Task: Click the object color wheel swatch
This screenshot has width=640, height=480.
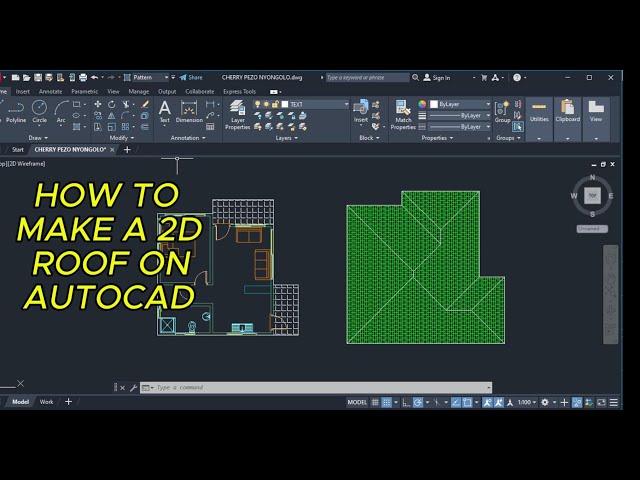Action: tap(422, 104)
